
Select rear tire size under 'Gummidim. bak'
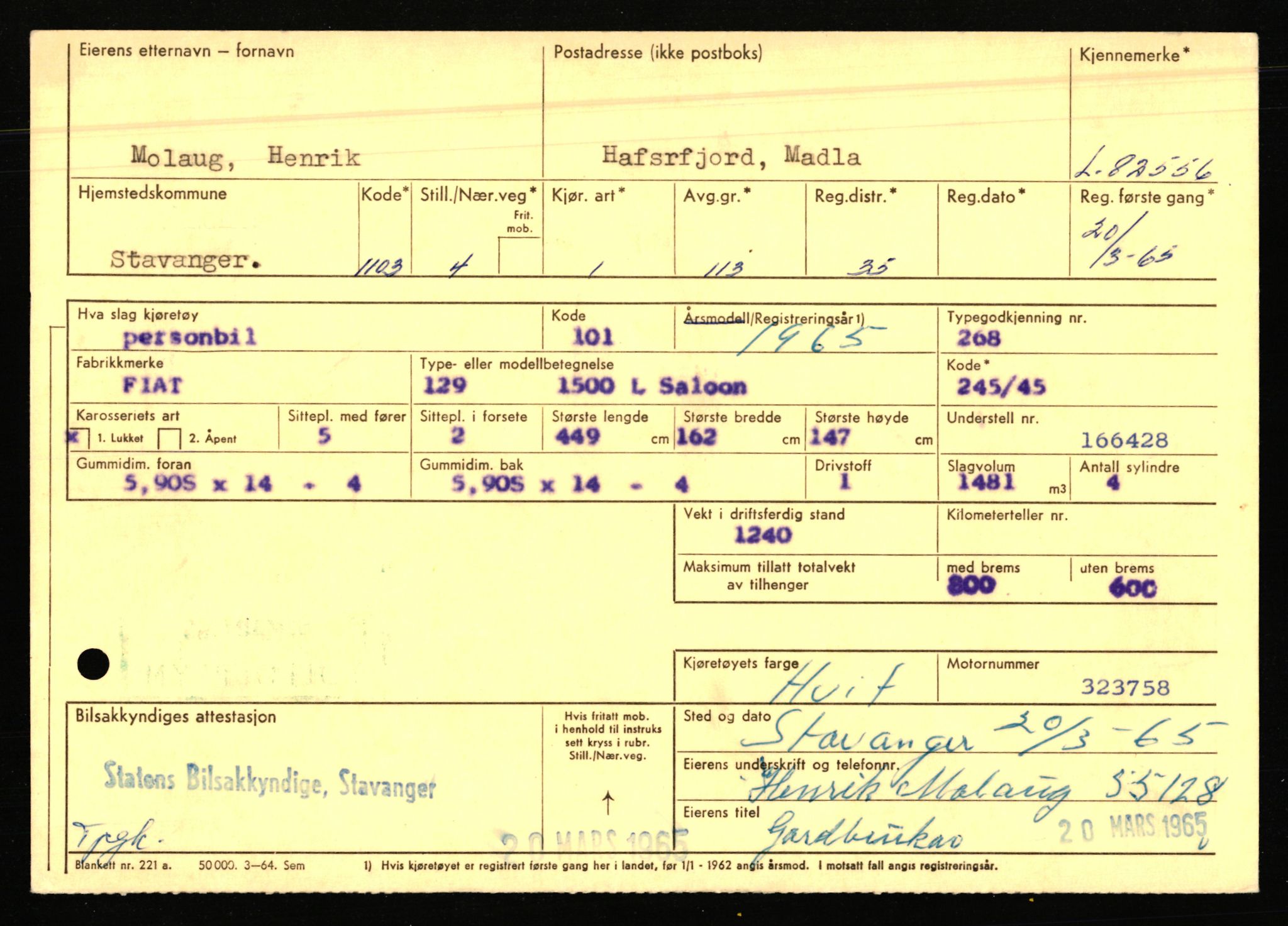pyautogui.click(x=570, y=484)
